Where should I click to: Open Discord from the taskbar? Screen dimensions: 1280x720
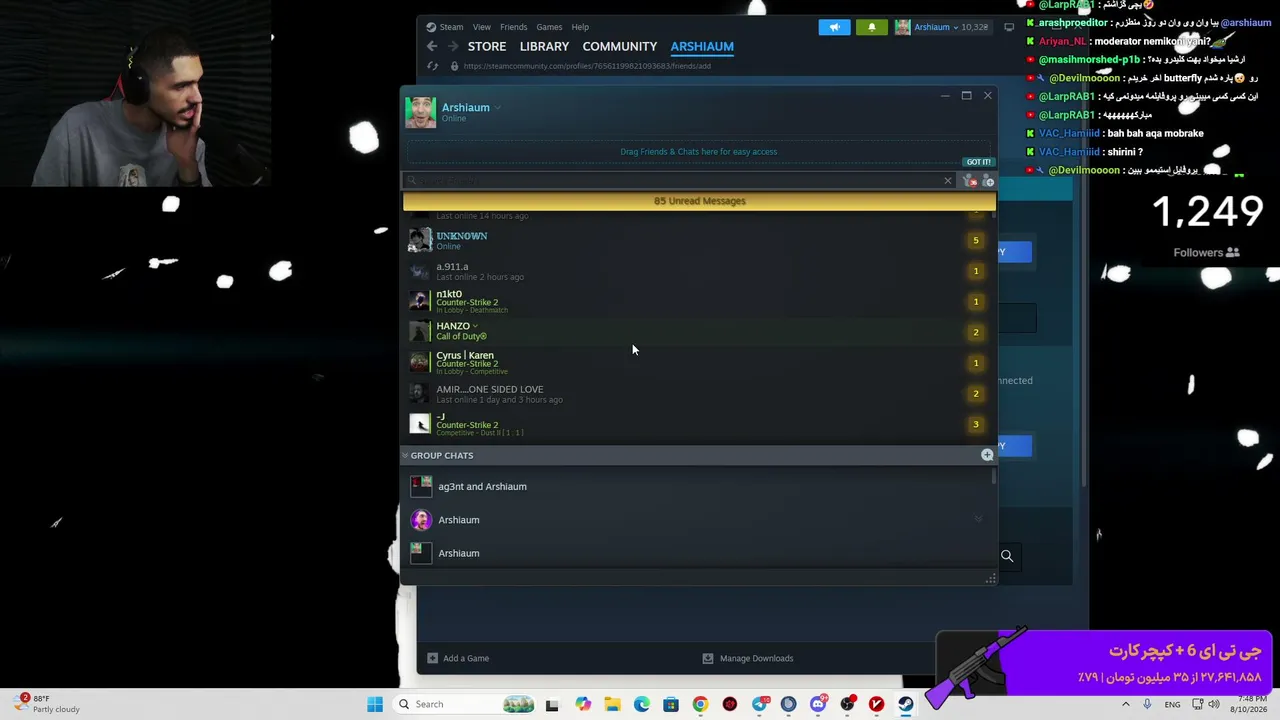coord(818,704)
